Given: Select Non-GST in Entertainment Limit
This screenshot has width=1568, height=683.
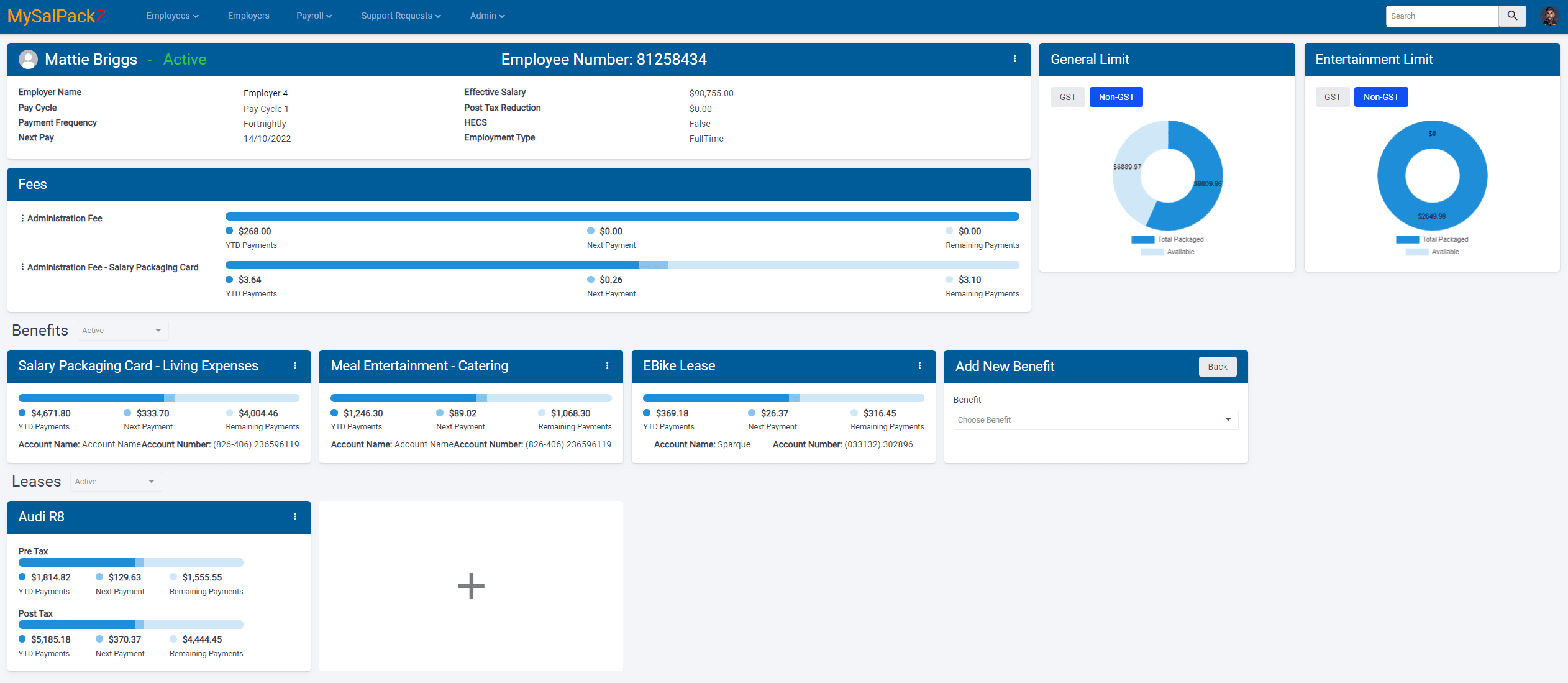Looking at the screenshot, I should [1380, 97].
